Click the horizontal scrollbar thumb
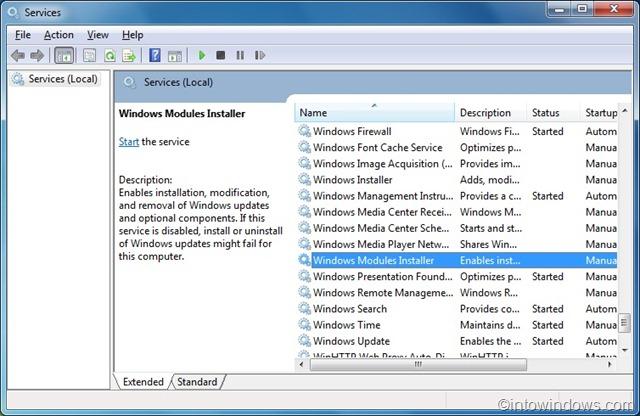This screenshot has height=416, width=640. (418, 364)
